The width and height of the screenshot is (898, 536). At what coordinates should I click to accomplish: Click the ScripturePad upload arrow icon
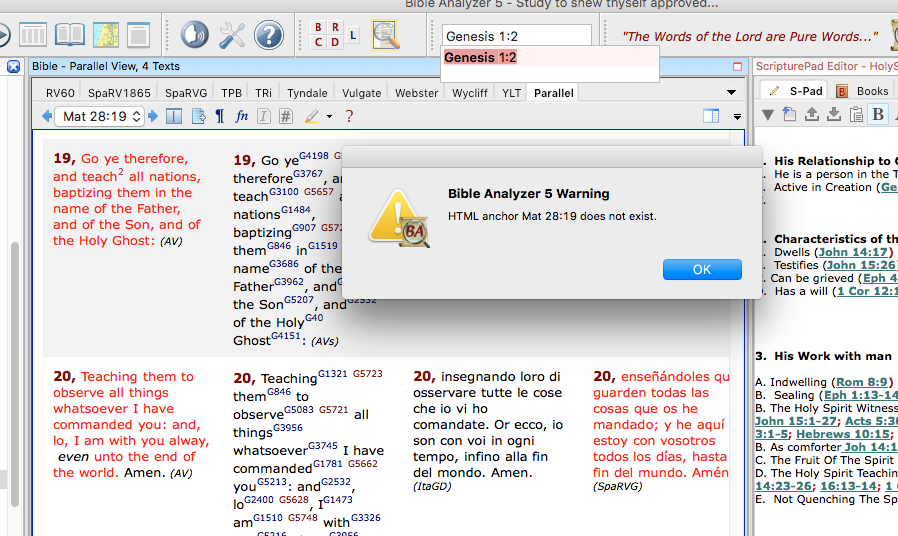pos(812,115)
